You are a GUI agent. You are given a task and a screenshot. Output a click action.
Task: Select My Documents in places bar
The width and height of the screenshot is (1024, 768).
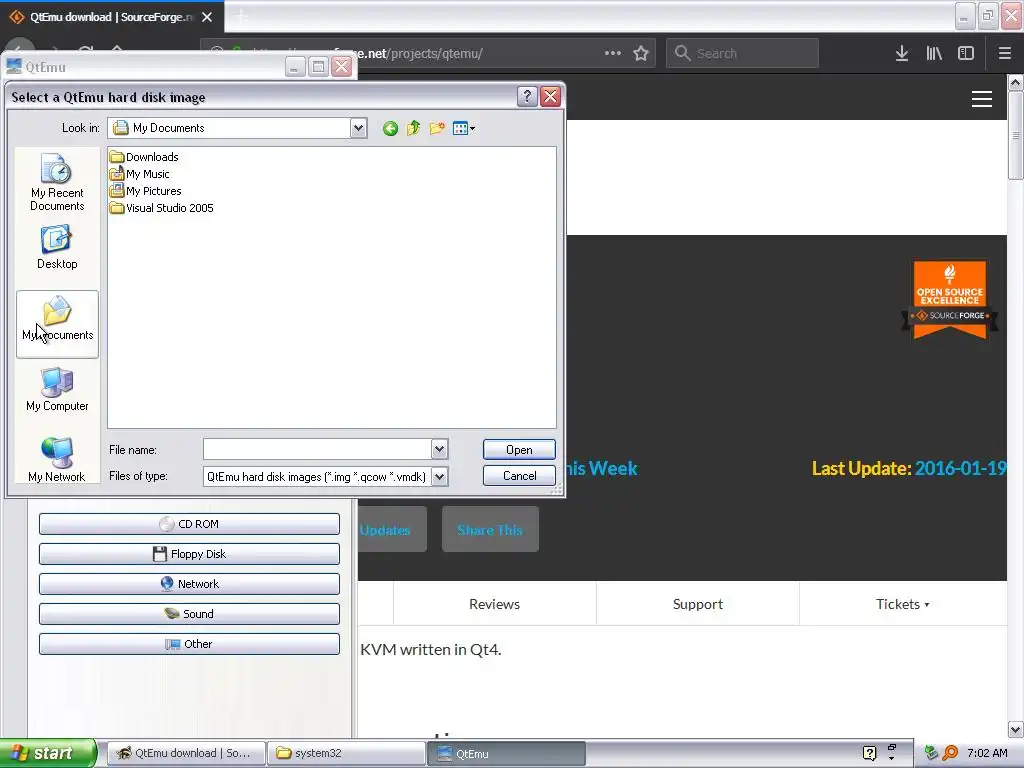coord(57,324)
